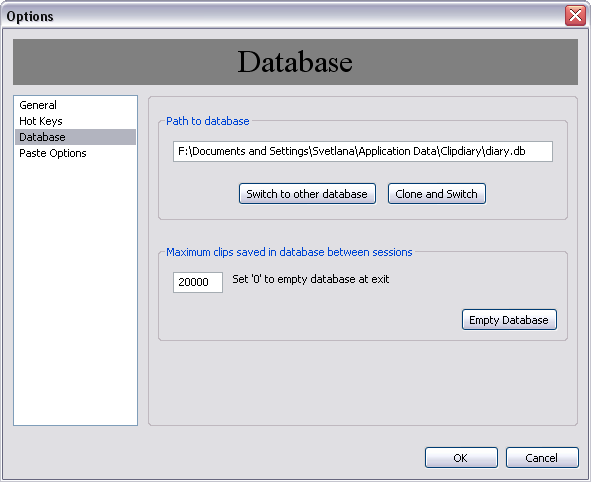Image resolution: width=591 pixels, height=482 pixels.
Task: Click Switch to other database button
Action: point(307,194)
